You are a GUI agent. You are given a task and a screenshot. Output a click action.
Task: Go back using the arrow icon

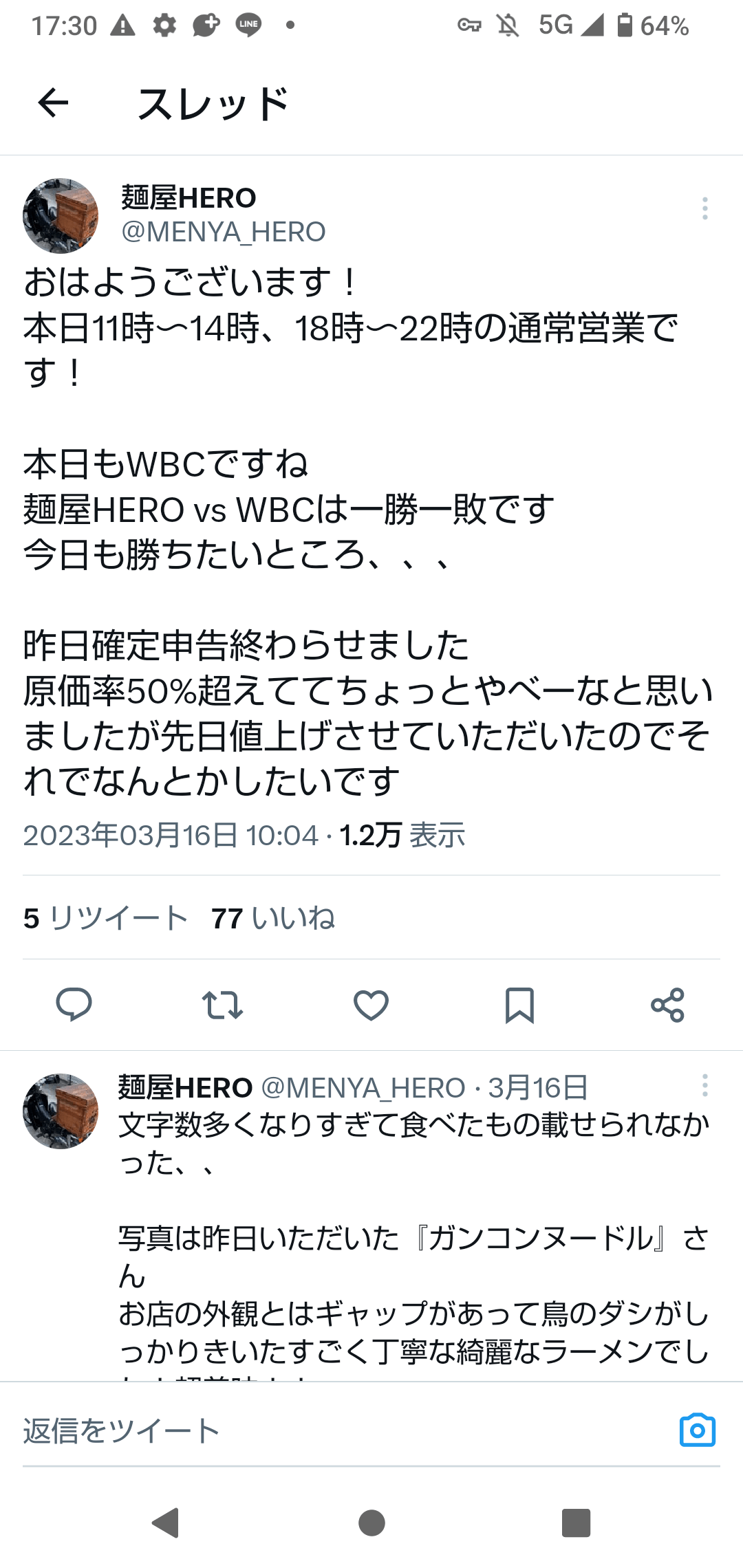pos(53,104)
